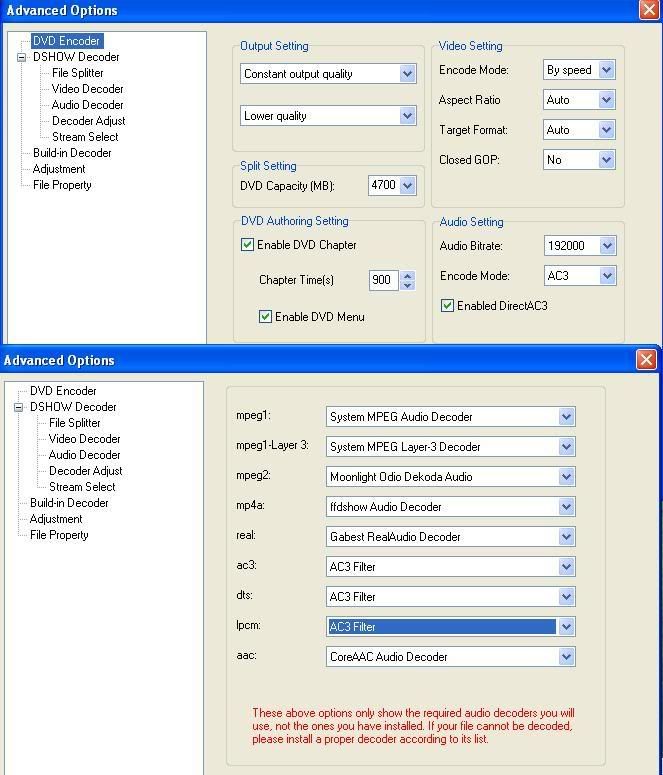This screenshot has height=775, width=663.
Task: Expand the DVD Capacity (MB) dropdown
Action: [406, 186]
